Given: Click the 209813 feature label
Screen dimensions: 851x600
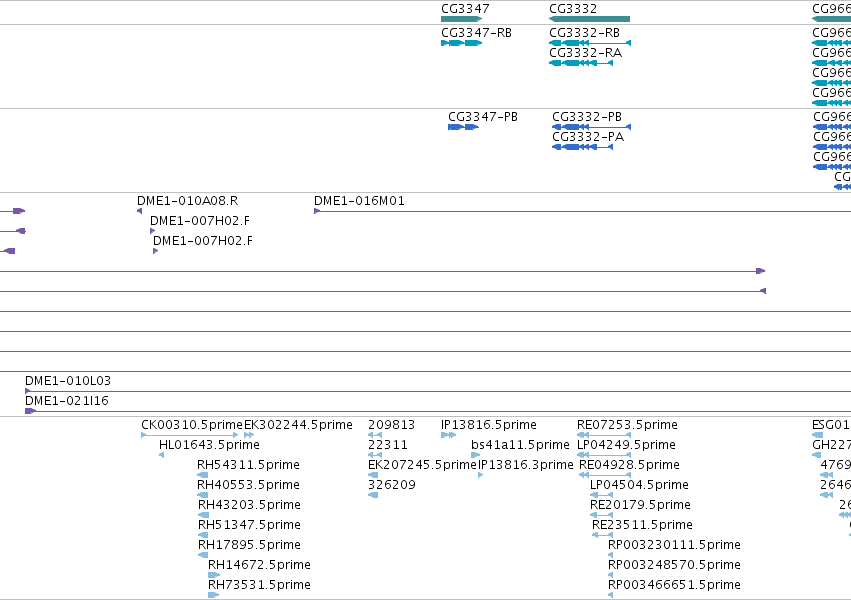Looking at the screenshot, I should [x=391, y=425].
